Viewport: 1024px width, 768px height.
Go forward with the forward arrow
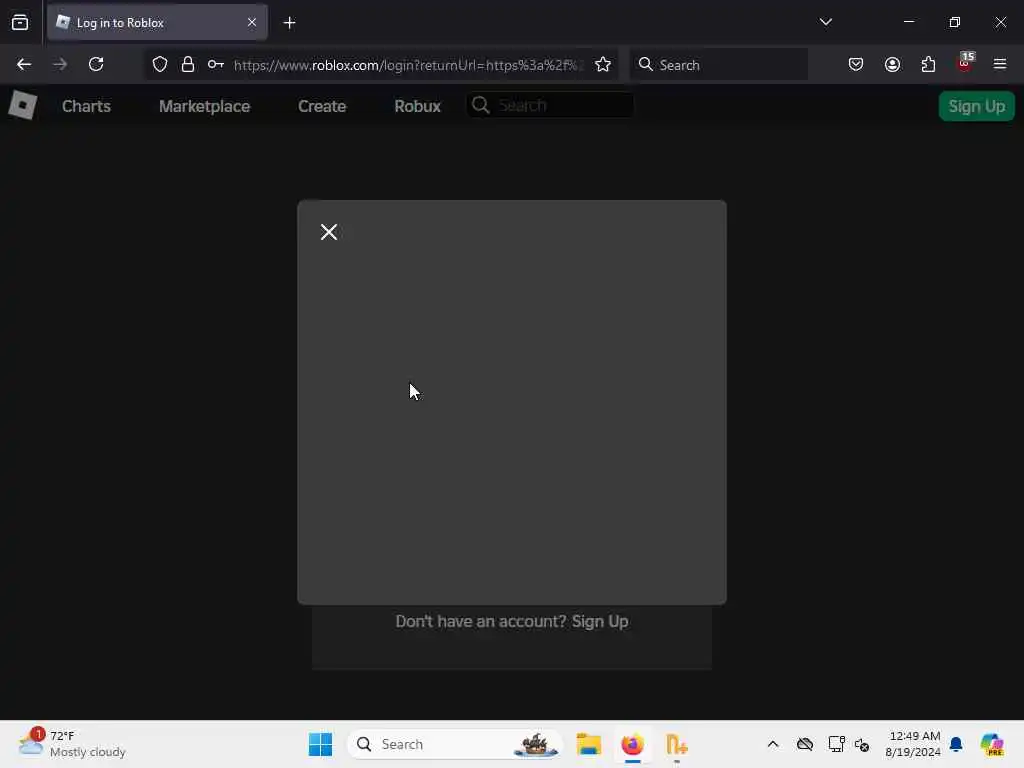point(60,64)
